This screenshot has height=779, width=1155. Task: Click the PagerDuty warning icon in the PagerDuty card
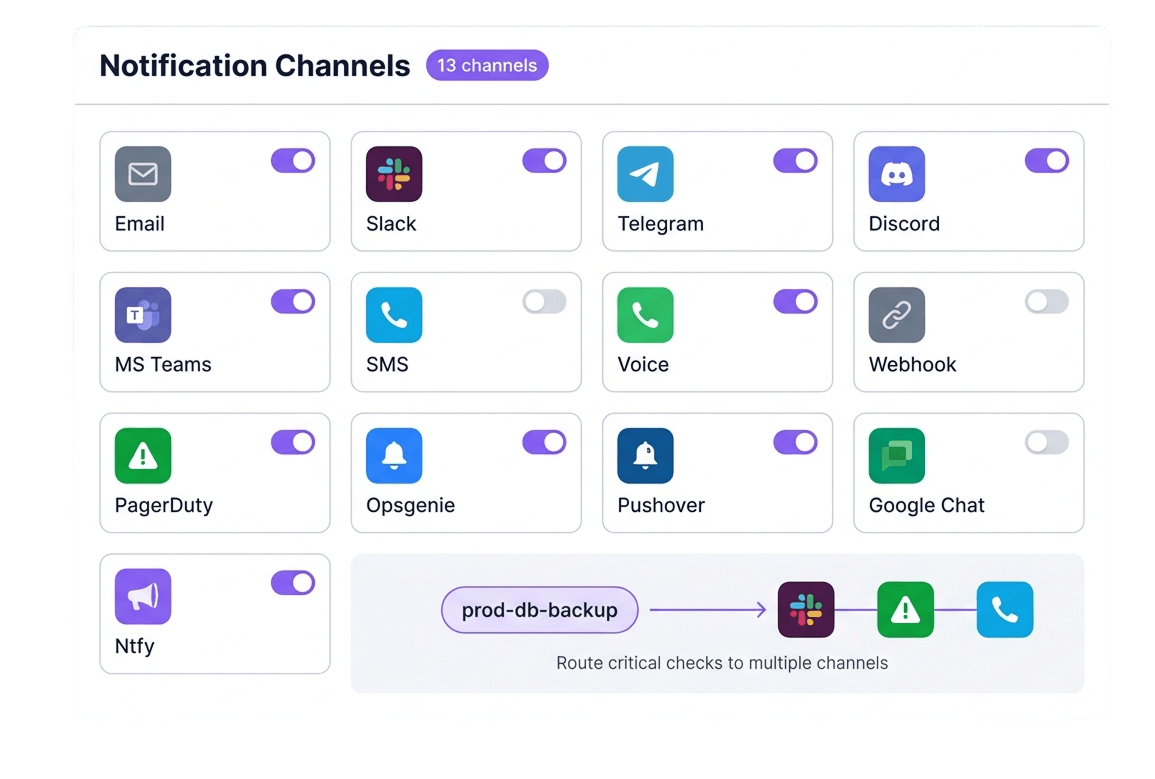click(143, 455)
